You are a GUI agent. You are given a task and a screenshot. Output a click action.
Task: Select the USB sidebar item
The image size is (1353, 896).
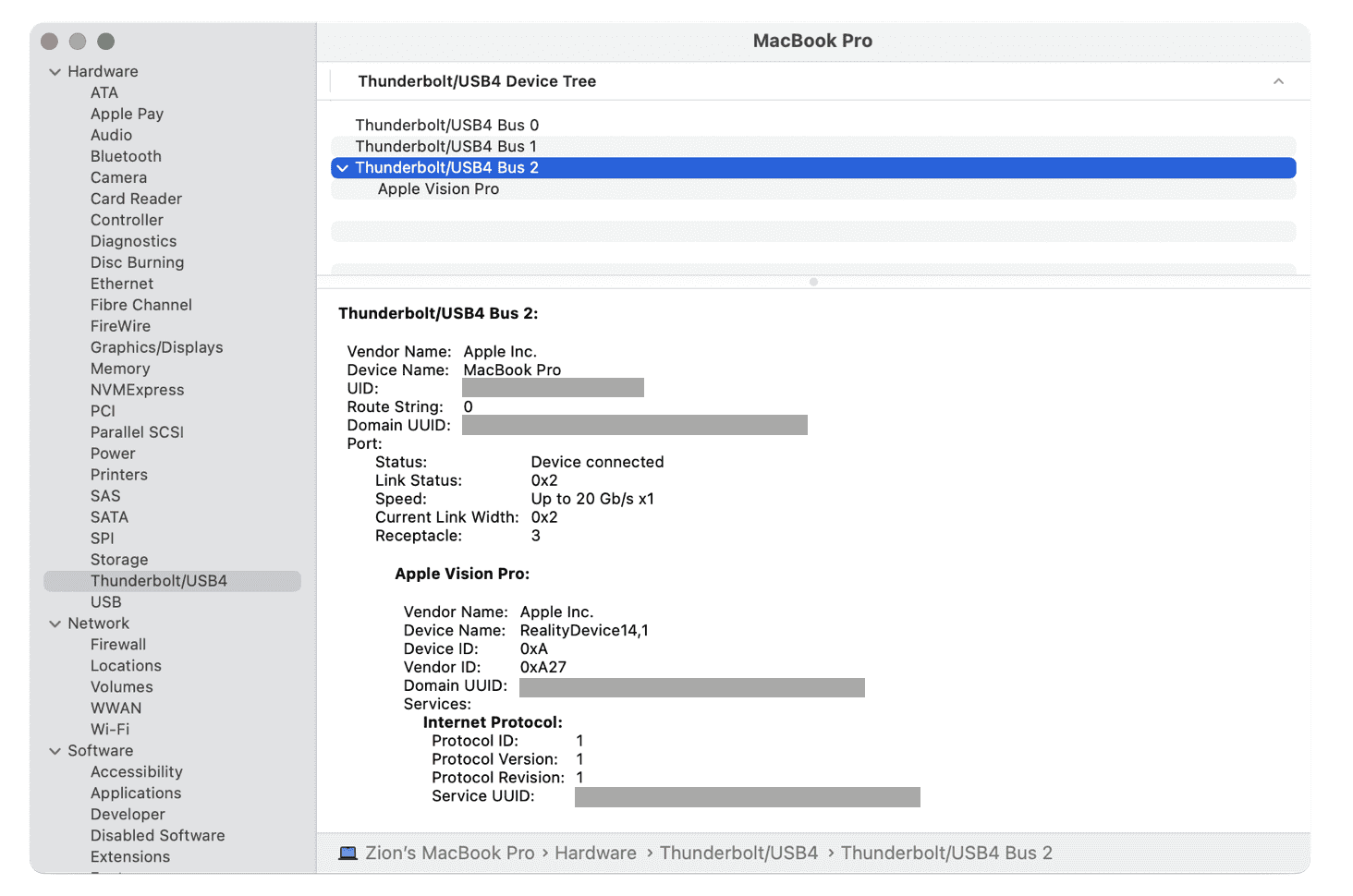click(x=105, y=602)
